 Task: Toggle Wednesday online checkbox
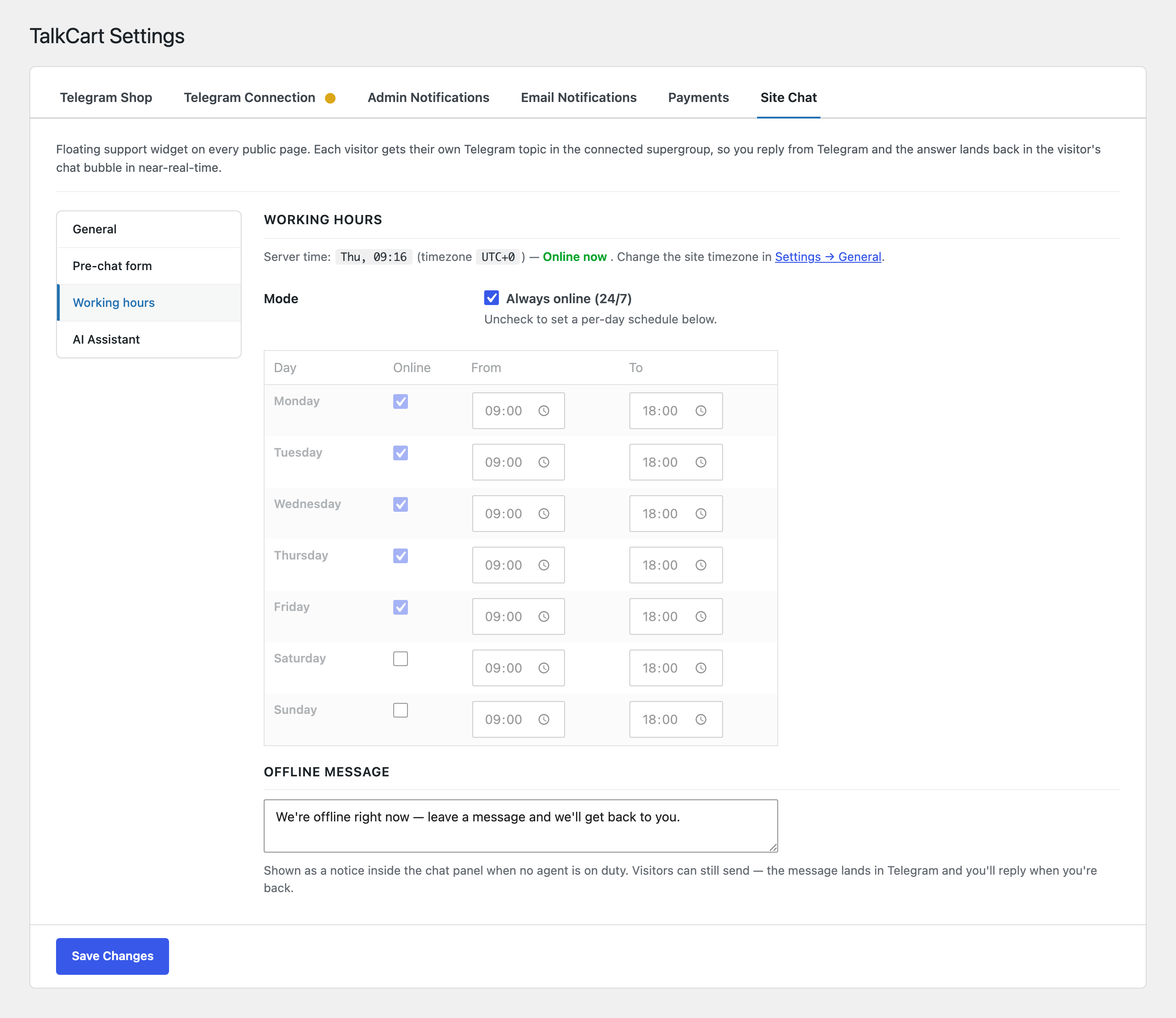click(401, 504)
